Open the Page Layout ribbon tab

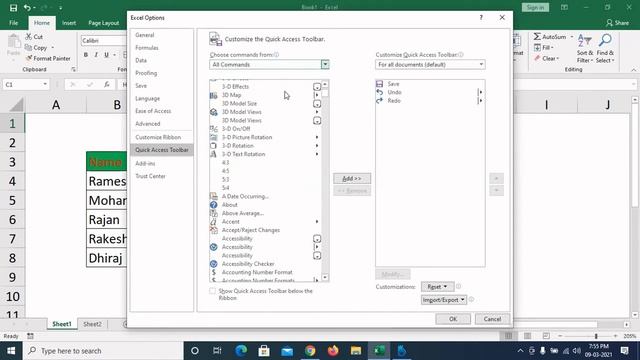click(104, 23)
